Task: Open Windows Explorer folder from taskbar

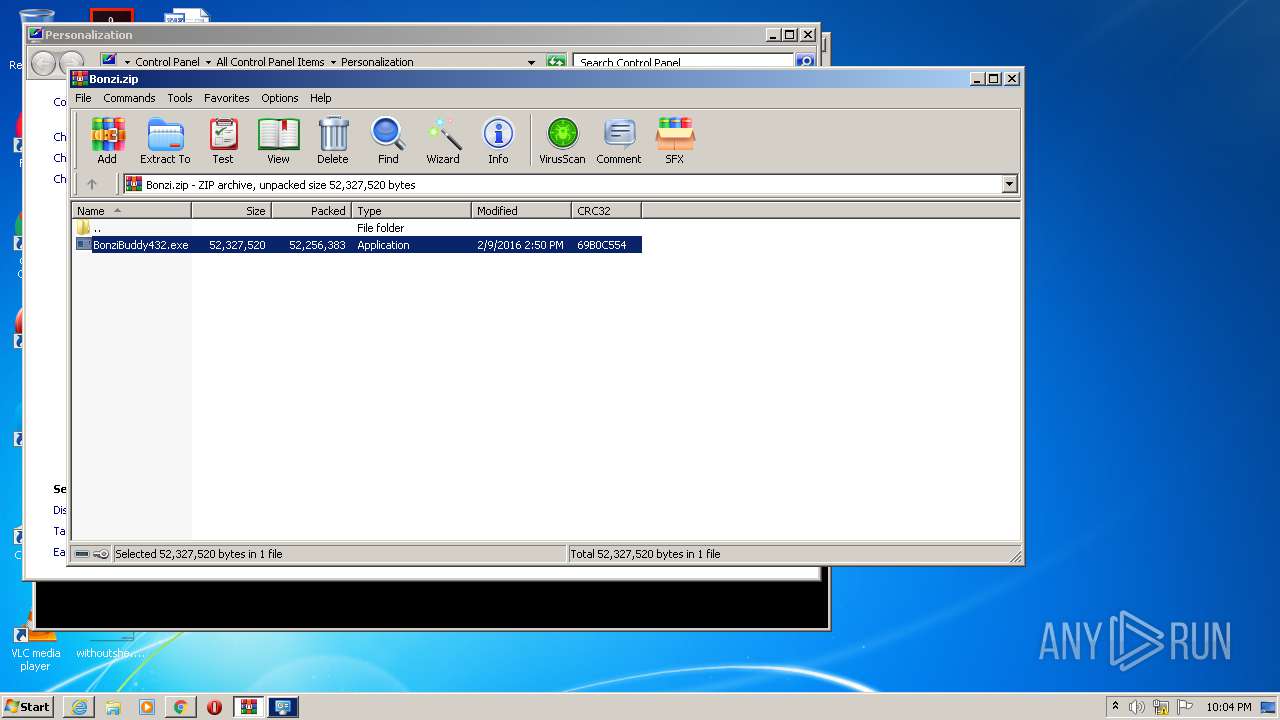Action: pyautogui.click(x=113, y=707)
